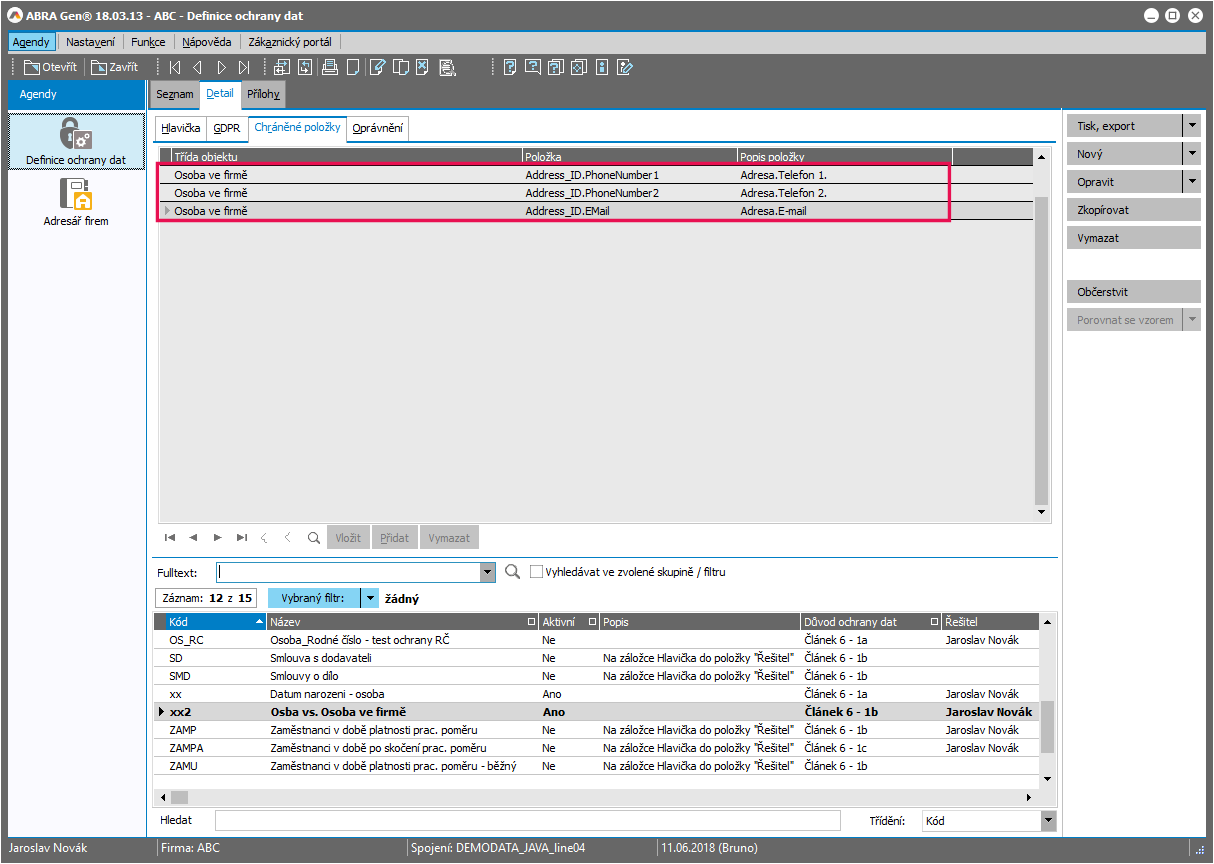Click the Zkopírovat button
Screen dimensions: 1214x864
1133,210
